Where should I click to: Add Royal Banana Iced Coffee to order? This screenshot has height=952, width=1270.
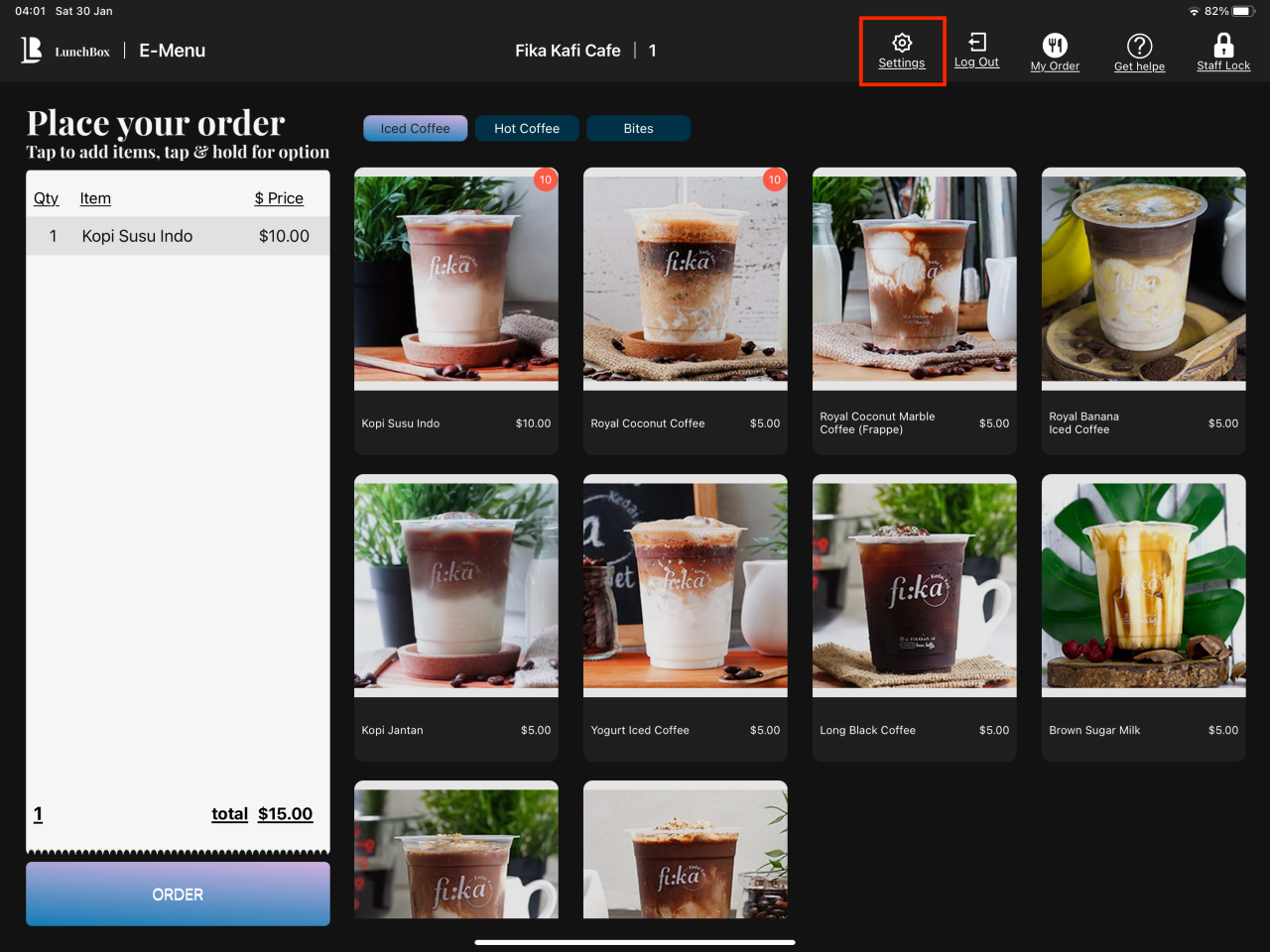1144,311
